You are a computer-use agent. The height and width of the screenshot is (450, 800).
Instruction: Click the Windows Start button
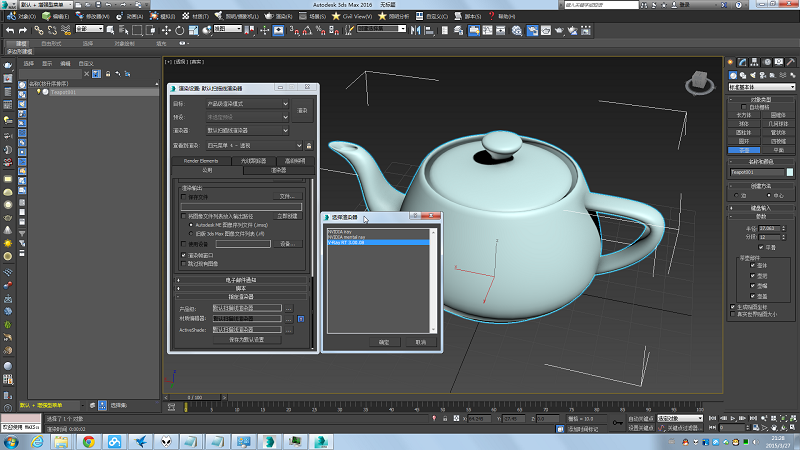[12, 441]
